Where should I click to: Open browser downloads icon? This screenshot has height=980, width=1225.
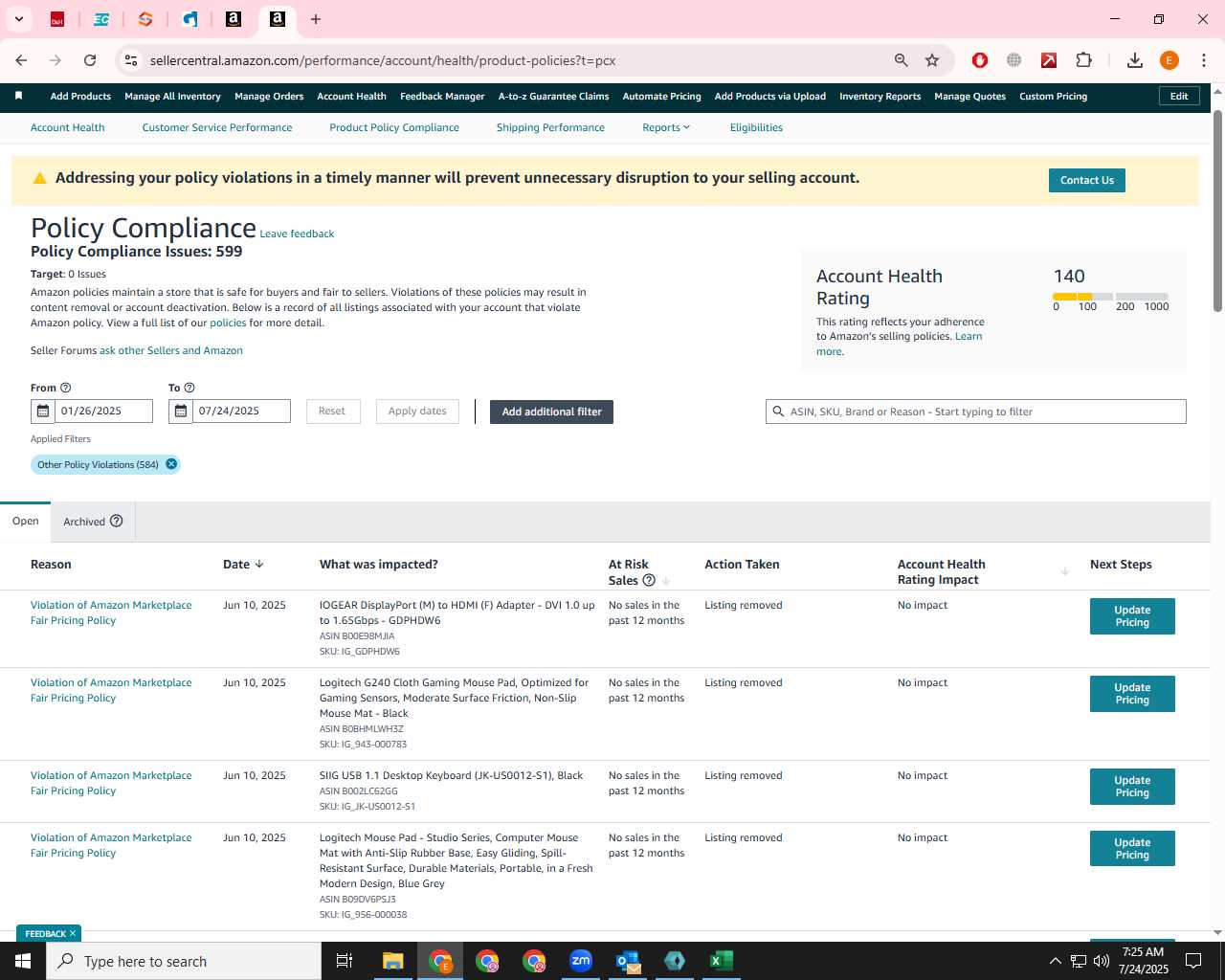point(1135,60)
